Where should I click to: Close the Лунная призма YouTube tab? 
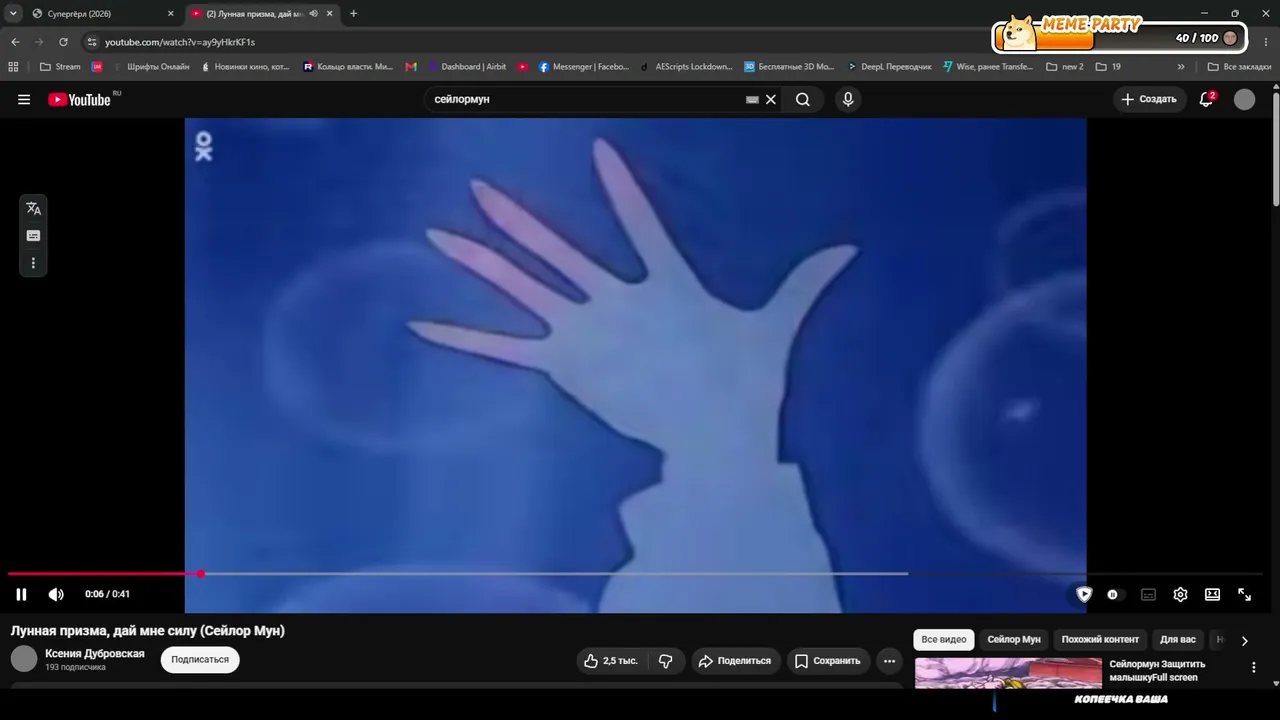329,13
